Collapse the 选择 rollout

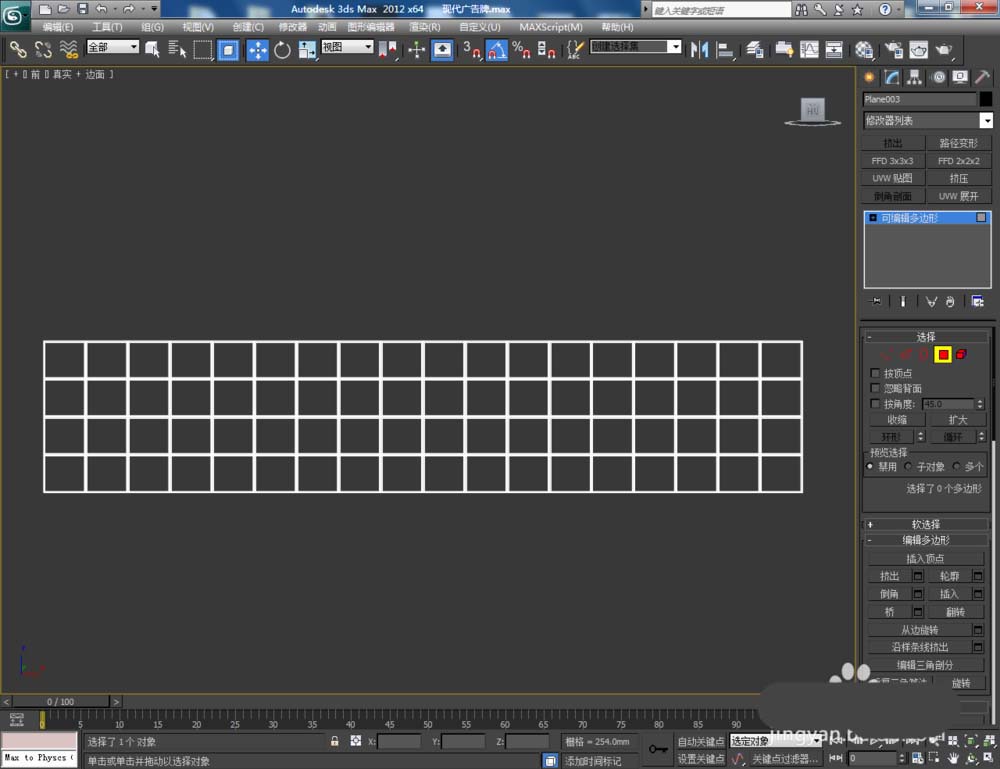926,337
